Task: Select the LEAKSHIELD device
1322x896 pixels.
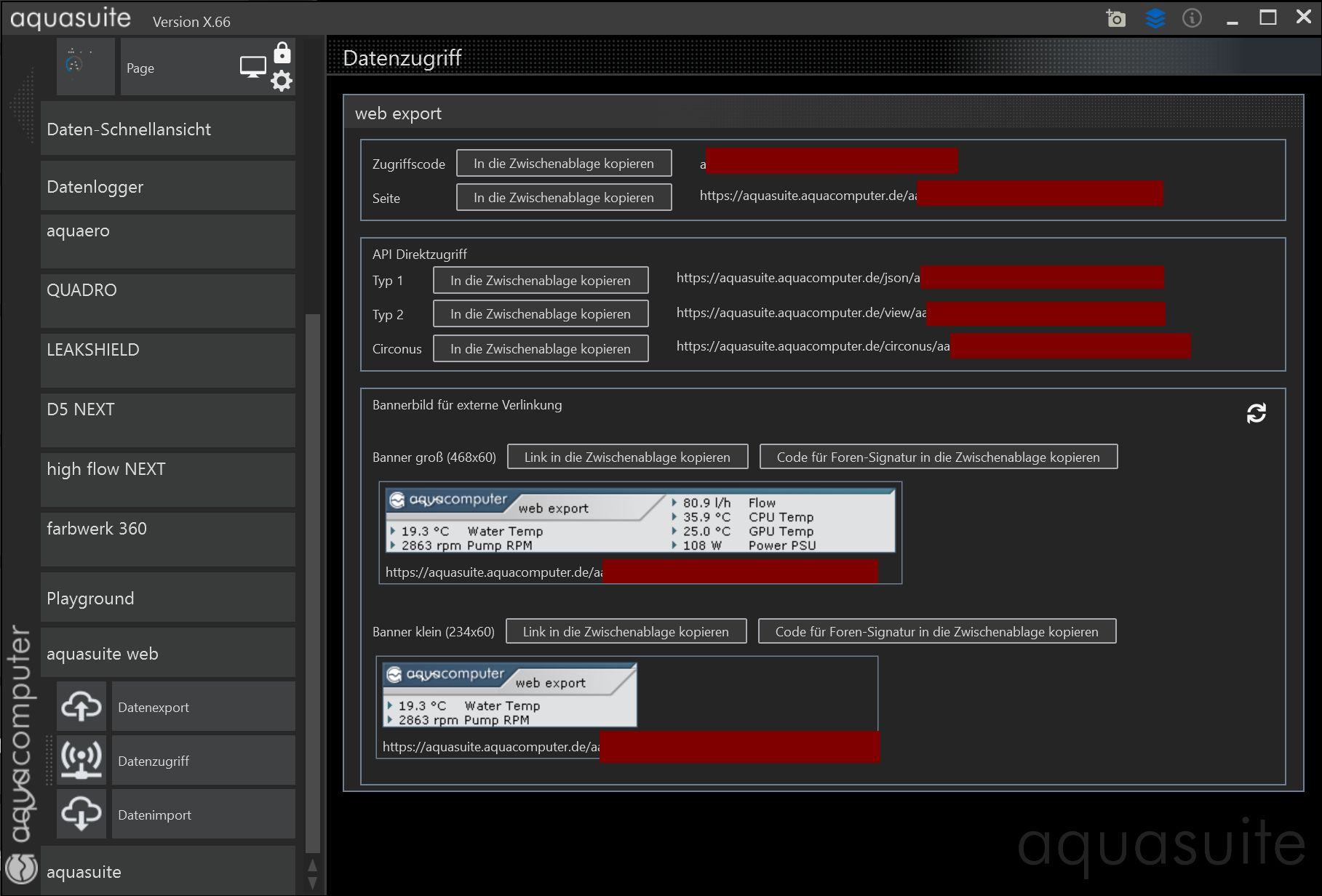Action: (x=168, y=361)
